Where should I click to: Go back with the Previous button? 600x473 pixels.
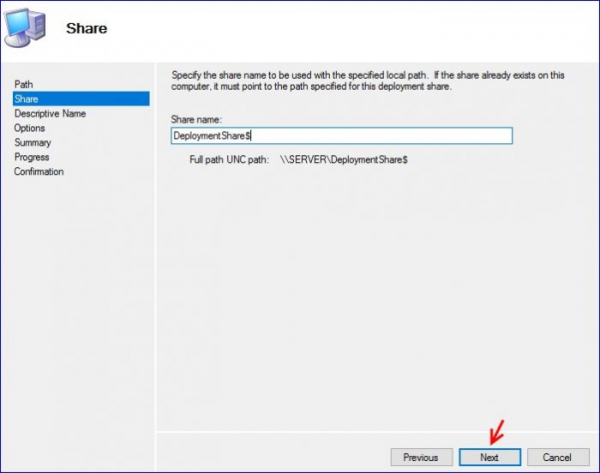tap(421, 457)
